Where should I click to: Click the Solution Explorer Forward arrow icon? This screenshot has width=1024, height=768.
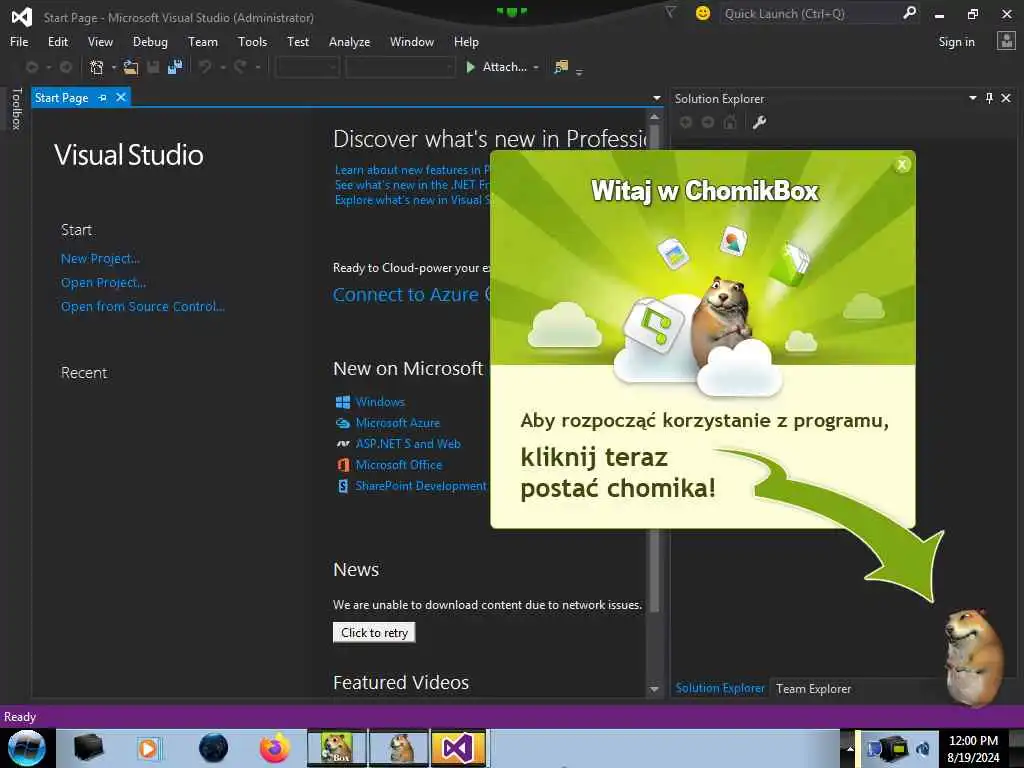pos(708,122)
